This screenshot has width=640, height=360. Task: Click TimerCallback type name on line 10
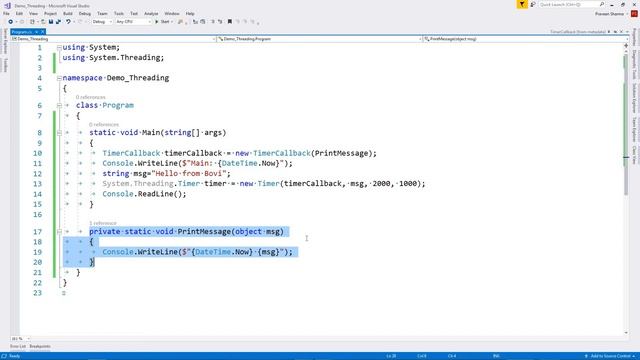131,153
